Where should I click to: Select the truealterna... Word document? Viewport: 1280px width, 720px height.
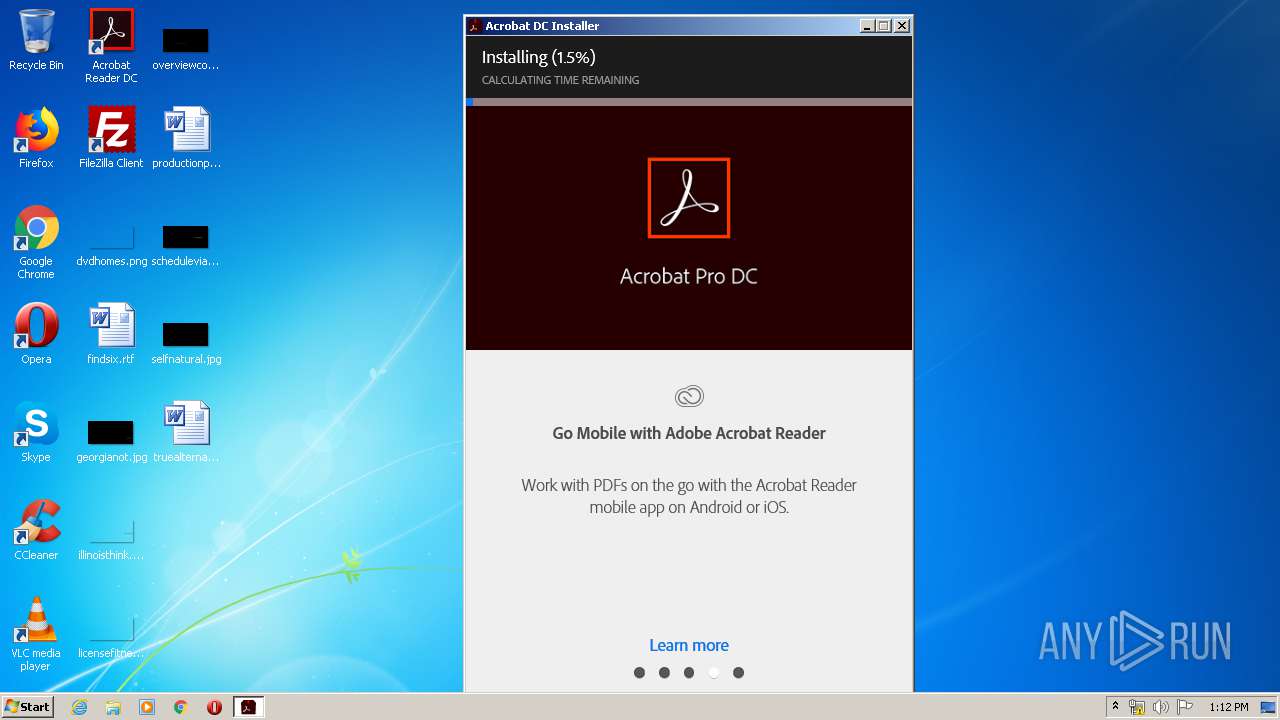point(186,432)
